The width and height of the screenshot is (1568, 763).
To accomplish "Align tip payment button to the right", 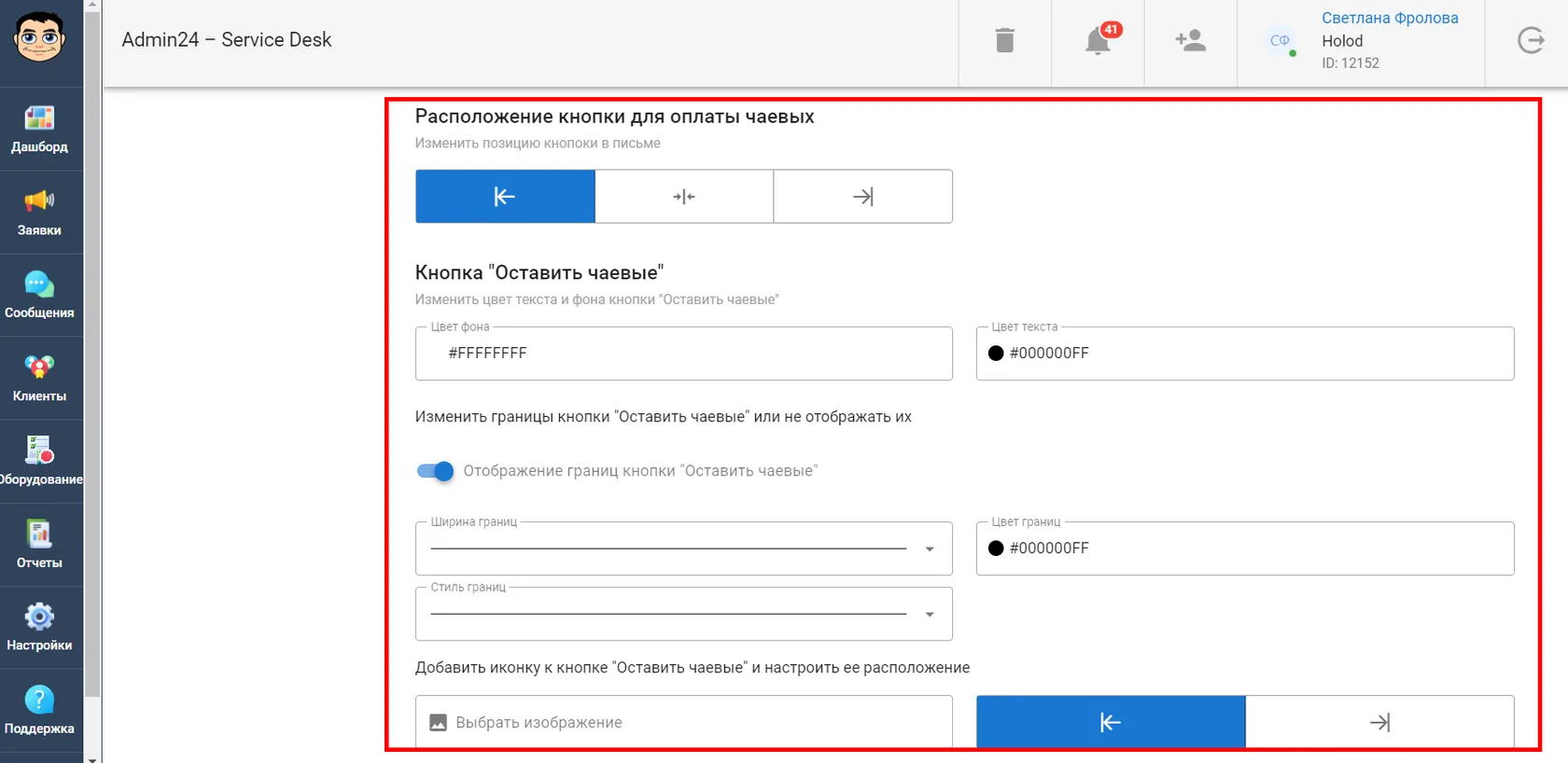I will pos(863,197).
